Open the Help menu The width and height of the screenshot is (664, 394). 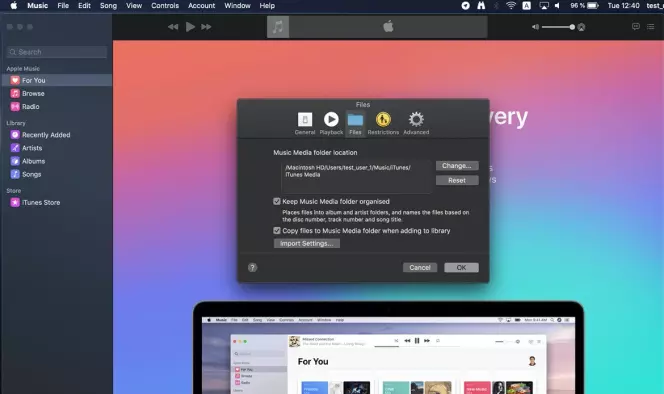(x=267, y=6)
